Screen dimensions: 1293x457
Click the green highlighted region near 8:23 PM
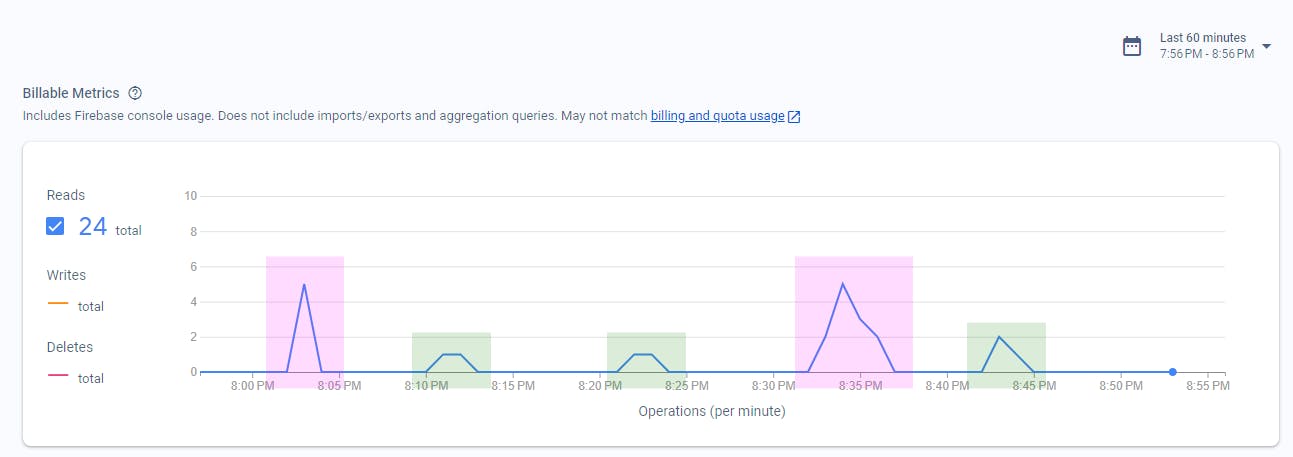pos(646,360)
